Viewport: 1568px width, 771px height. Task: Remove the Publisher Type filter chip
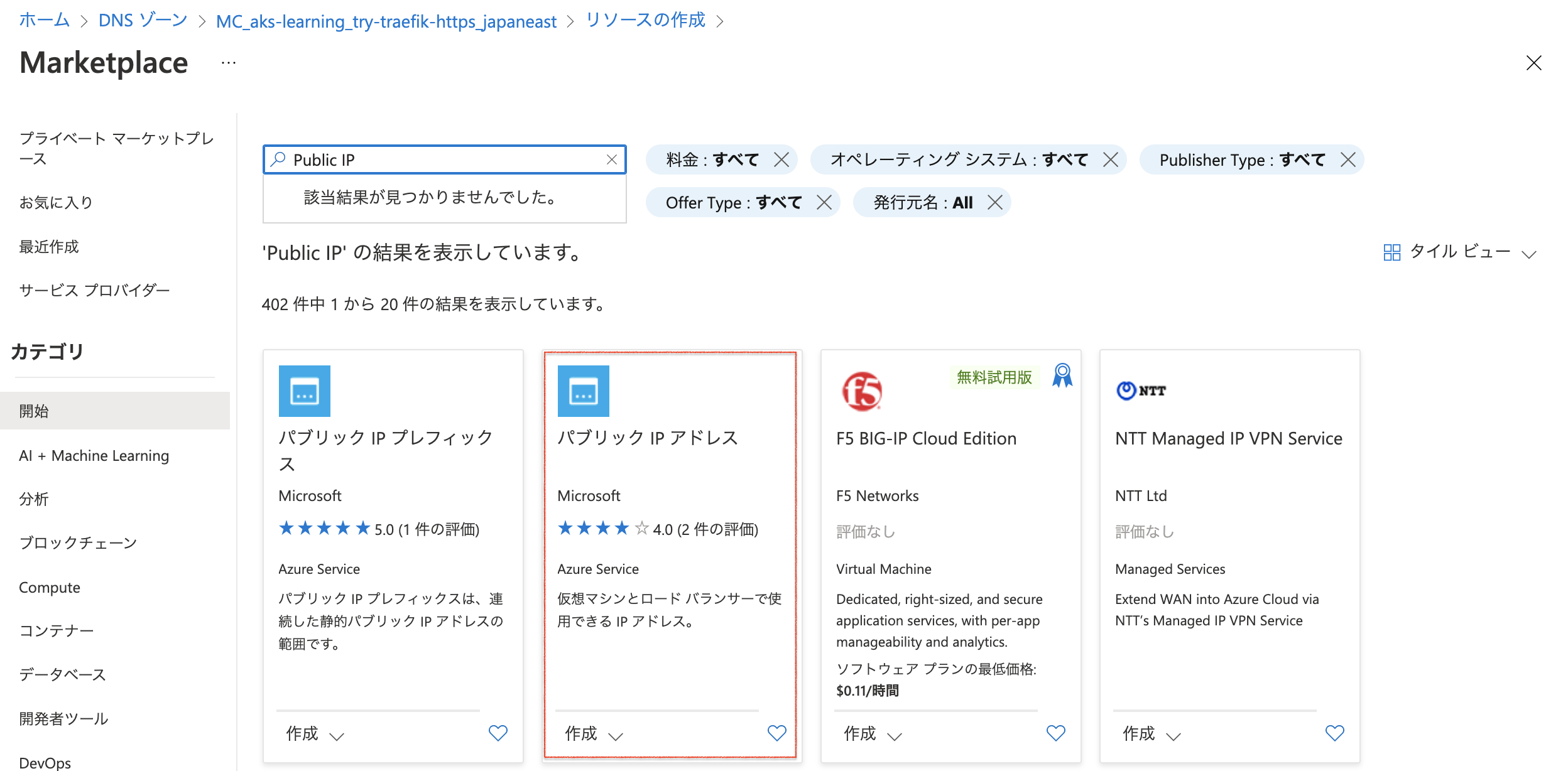point(1348,159)
